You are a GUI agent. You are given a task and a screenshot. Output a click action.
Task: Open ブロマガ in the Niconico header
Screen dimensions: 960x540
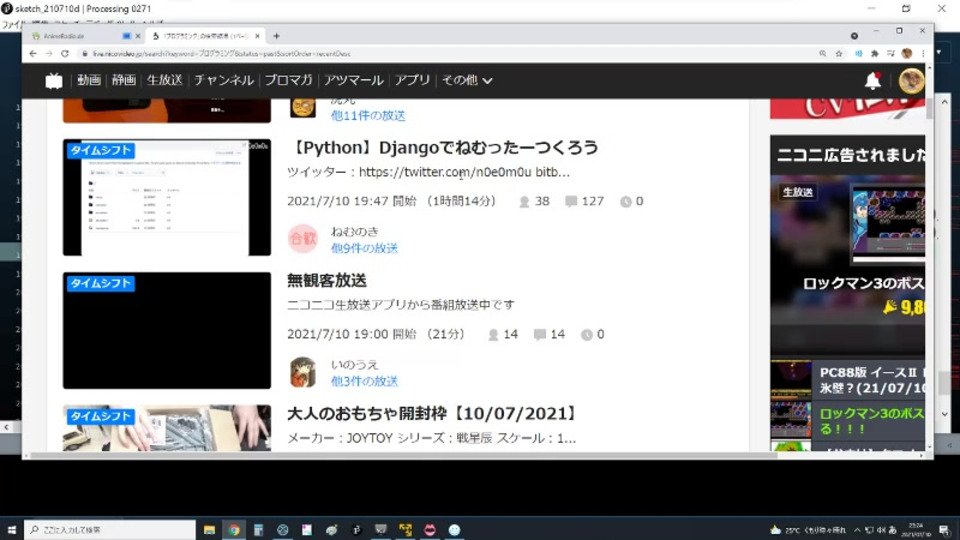(x=288, y=80)
